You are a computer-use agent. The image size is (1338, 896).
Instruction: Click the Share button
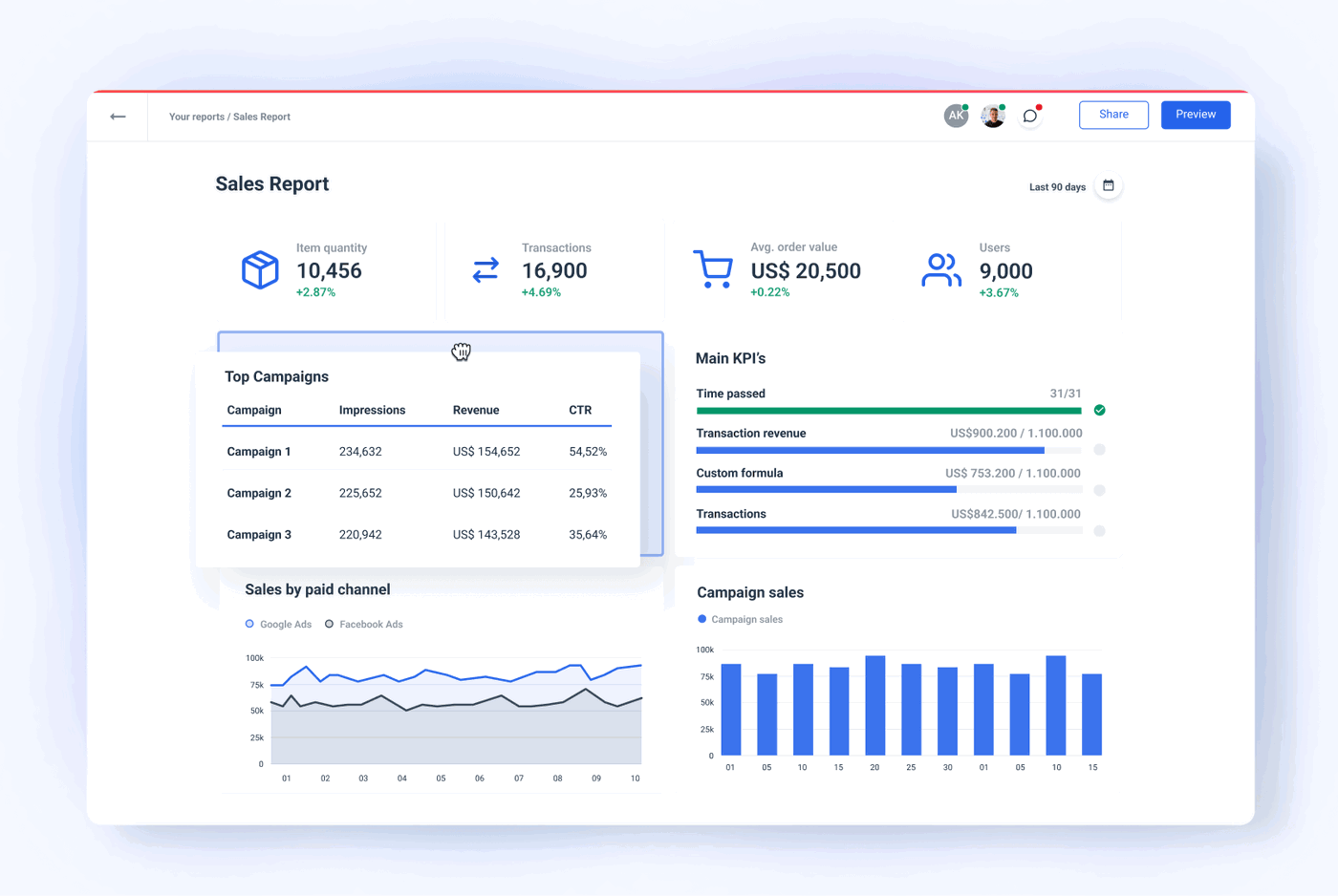[x=1113, y=114]
